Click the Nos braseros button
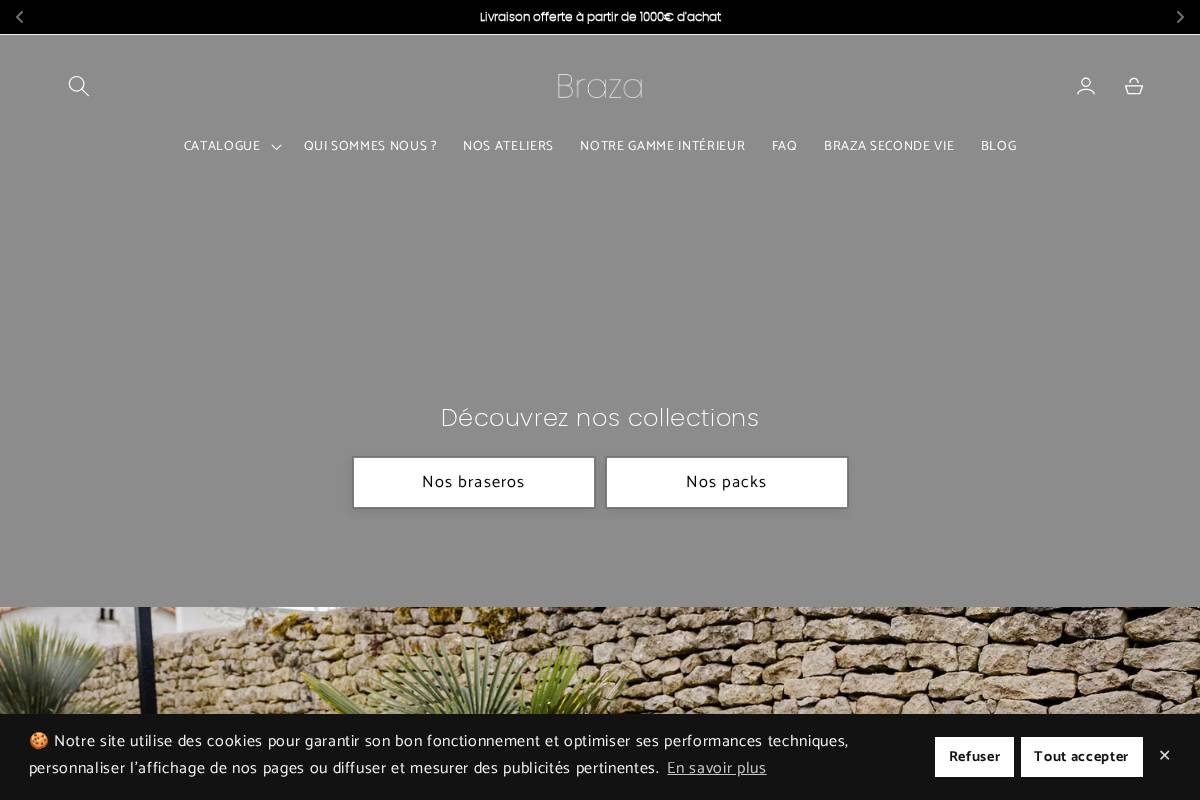 click(x=473, y=482)
